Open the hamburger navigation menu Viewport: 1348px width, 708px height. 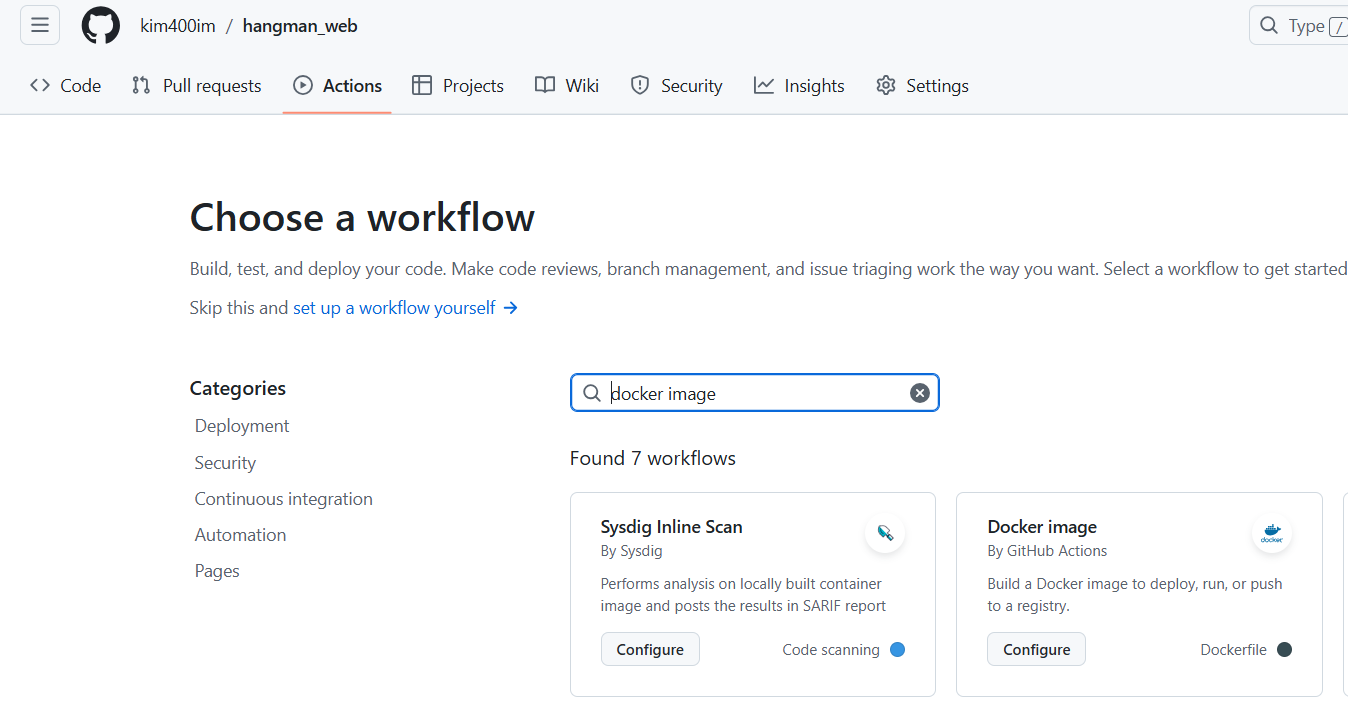(40, 25)
